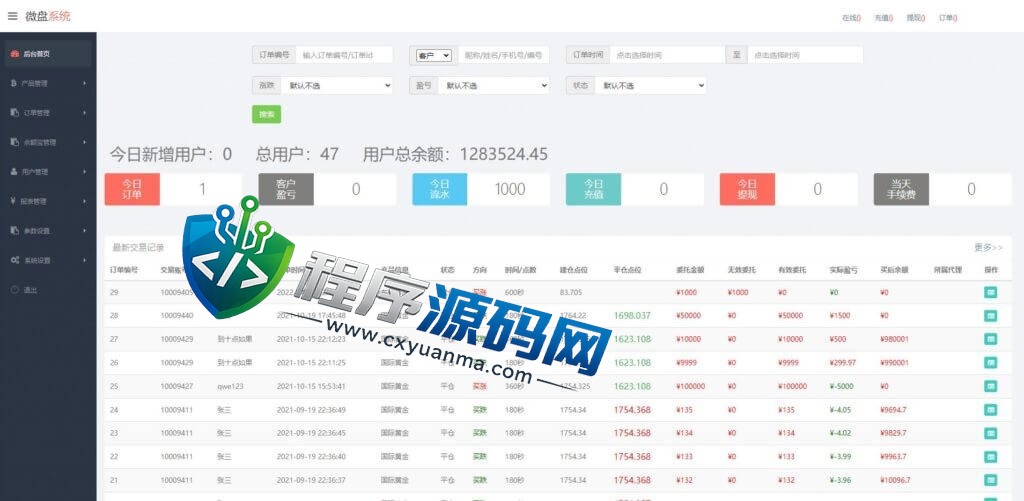Viewport: 1024px width, 501px height.
Task: Click the 用户总余额 1283524.45 total
Action: pos(455,155)
